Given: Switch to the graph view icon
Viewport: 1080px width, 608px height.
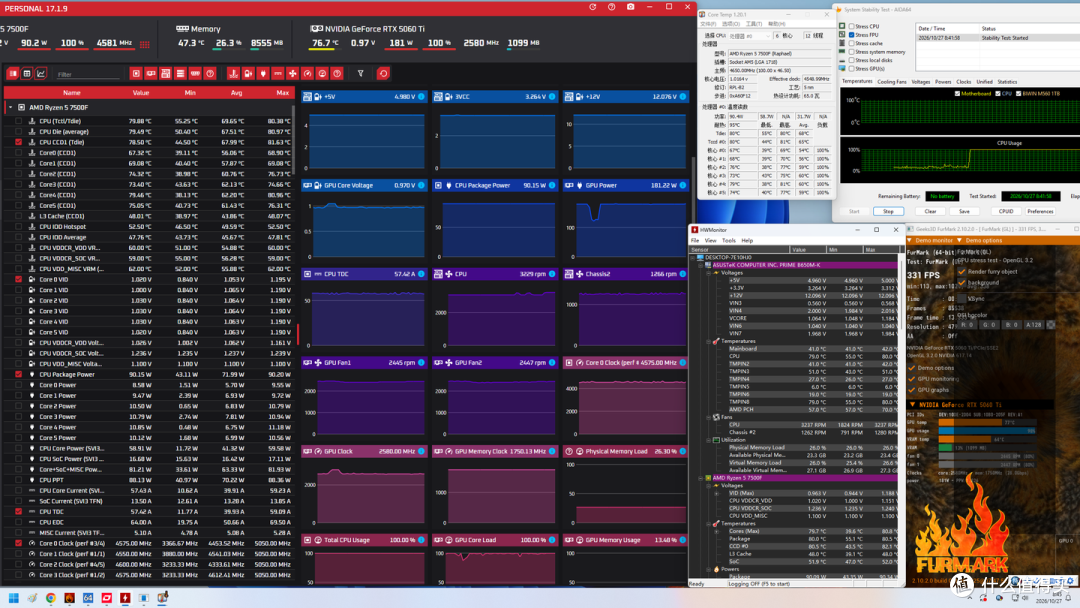Looking at the screenshot, I should coord(41,74).
